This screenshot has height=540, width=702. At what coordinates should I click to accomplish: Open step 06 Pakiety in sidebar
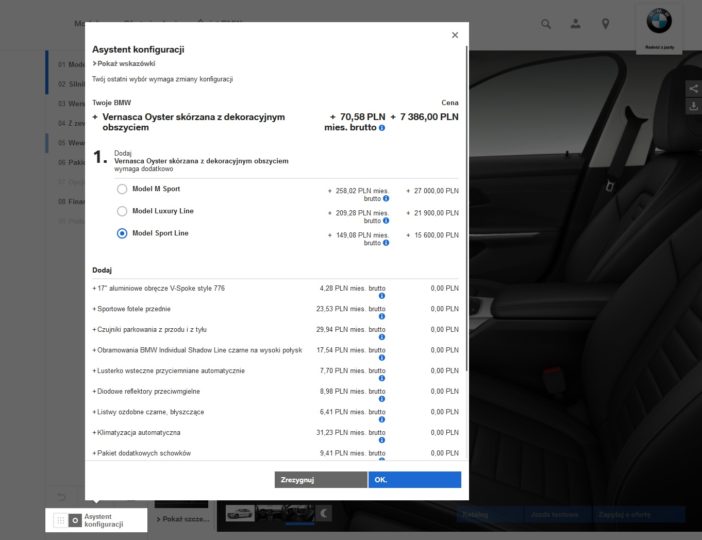click(x=71, y=162)
